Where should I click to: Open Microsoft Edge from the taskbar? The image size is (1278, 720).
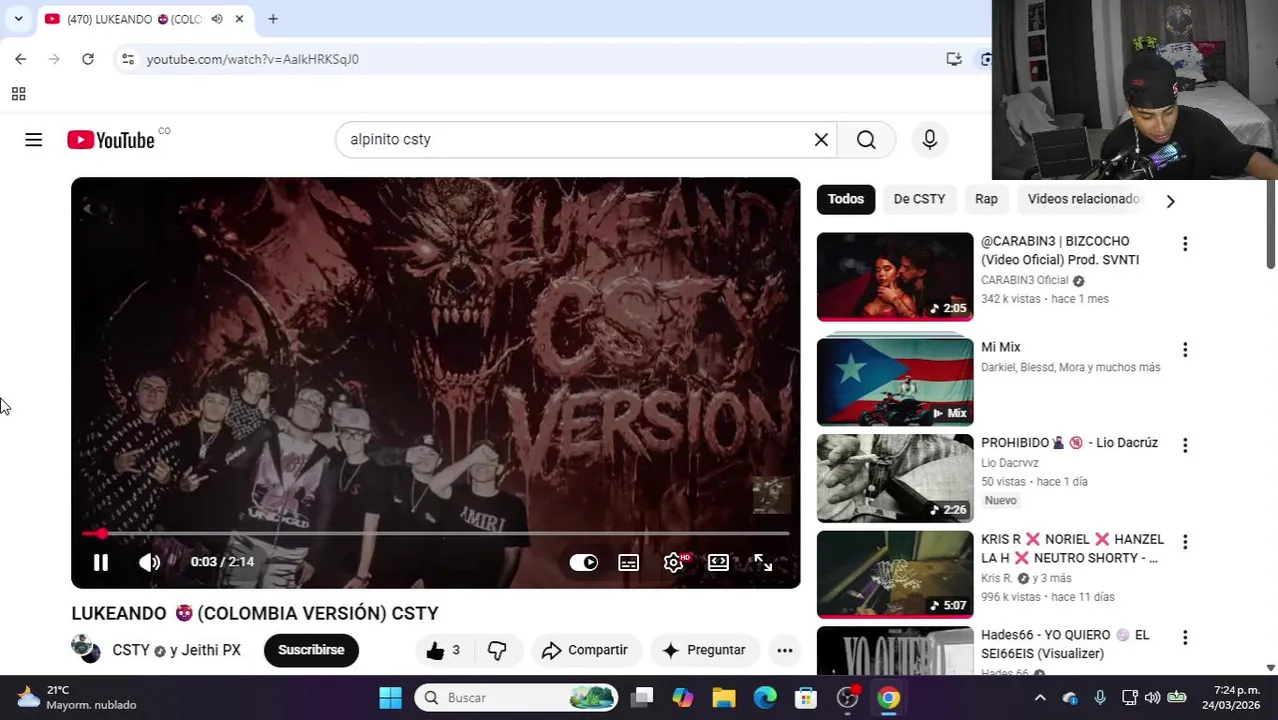coord(765,698)
